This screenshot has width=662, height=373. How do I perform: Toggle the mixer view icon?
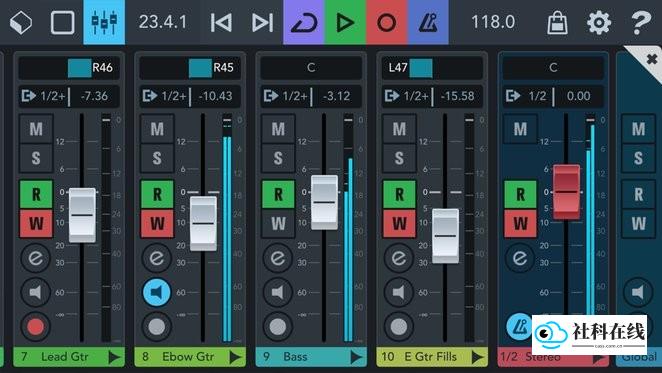pos(104,22)
